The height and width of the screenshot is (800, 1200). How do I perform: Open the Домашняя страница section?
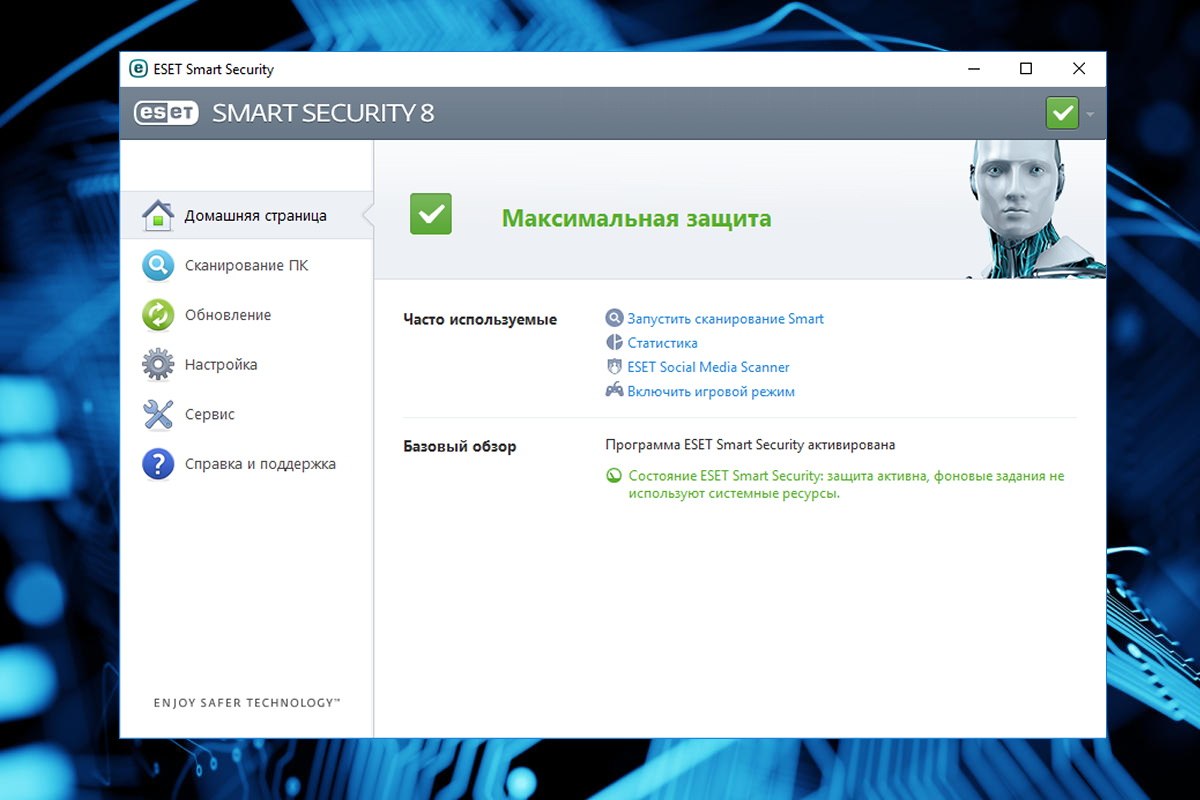(x=247, y=215)
